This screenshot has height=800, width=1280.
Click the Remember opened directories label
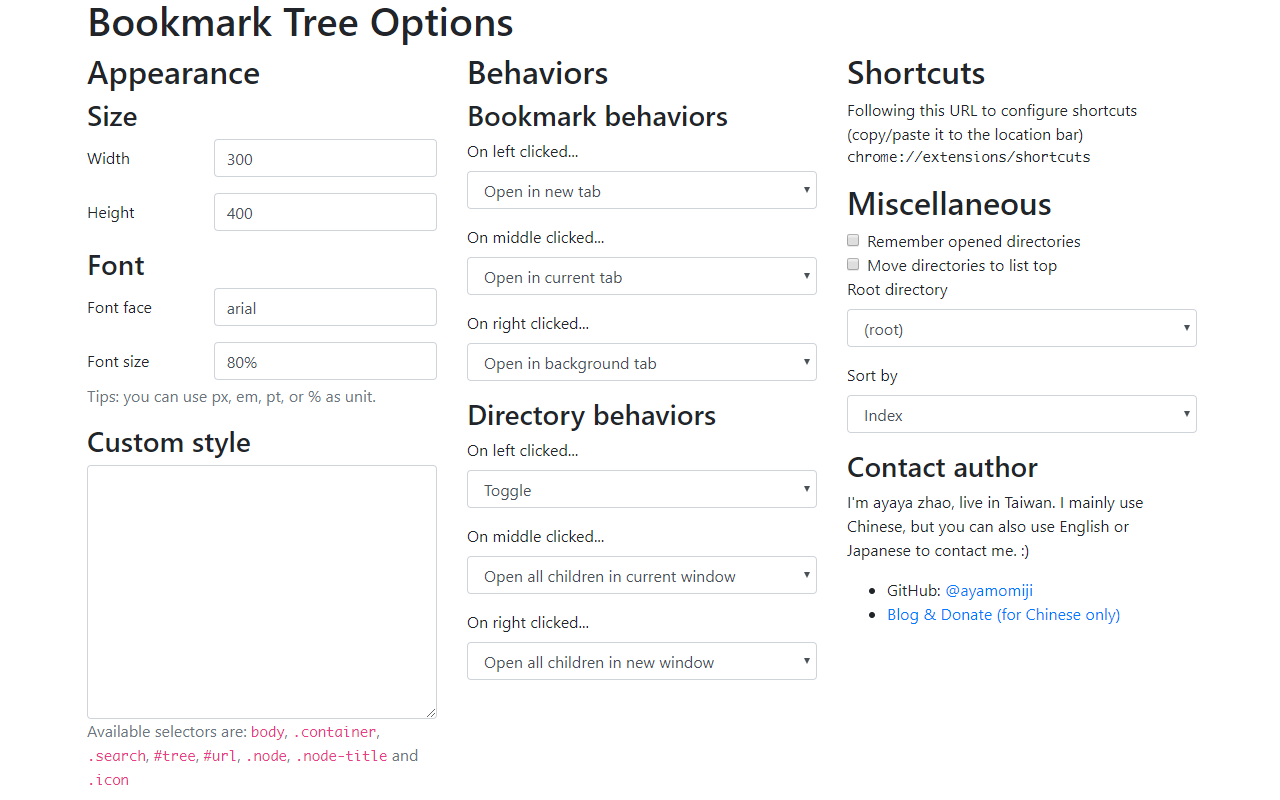tap(973, 241)
